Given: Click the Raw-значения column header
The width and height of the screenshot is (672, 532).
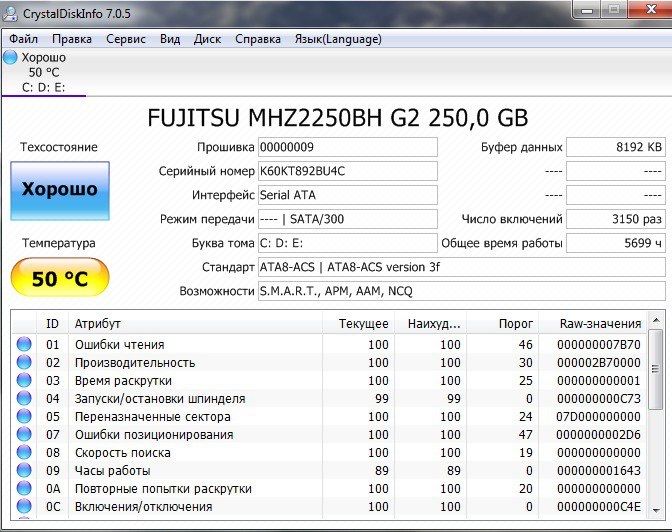Looking at the screenshot, I should coord(592,323).
